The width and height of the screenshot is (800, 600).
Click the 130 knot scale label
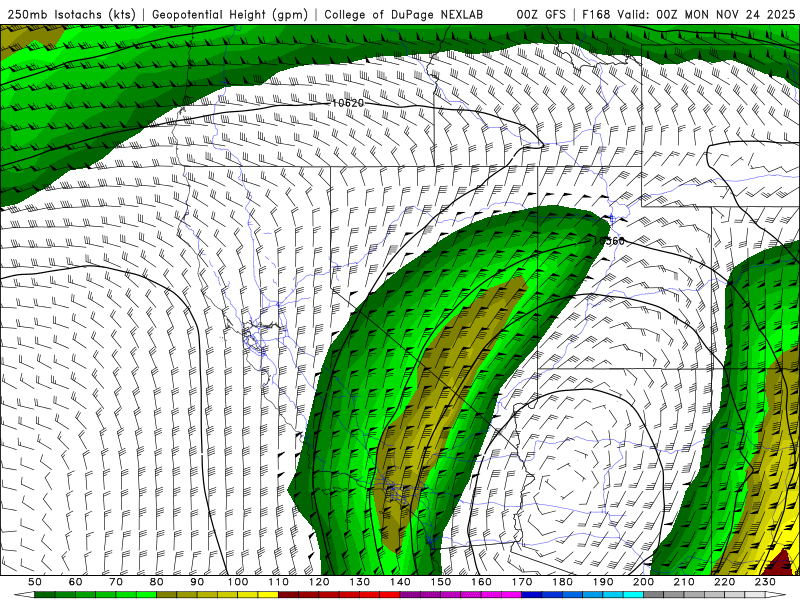[x=360, y=582]
